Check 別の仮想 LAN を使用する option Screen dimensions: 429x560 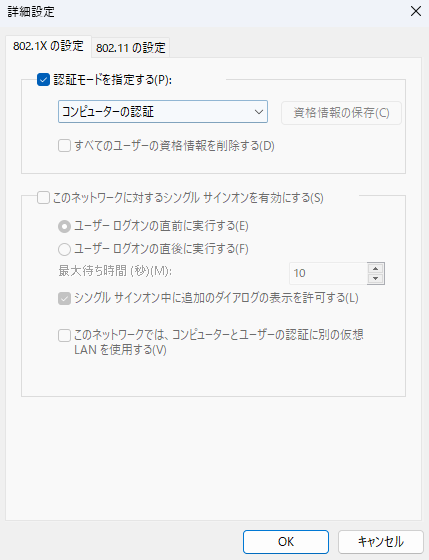pyautogui.click(x=64, y=336)
